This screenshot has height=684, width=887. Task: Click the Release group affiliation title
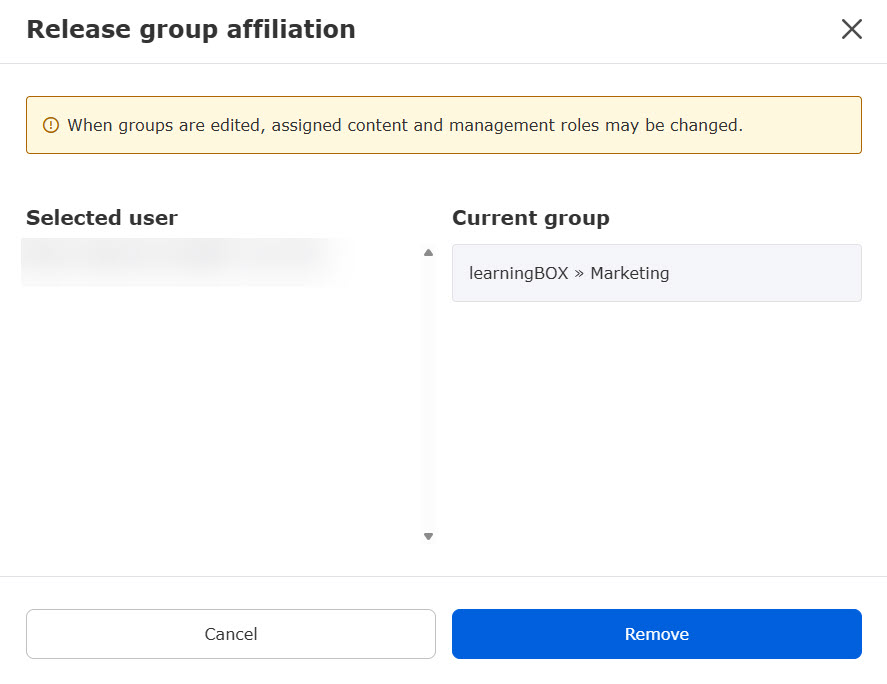pyautogui.click(x=191, y=30)
